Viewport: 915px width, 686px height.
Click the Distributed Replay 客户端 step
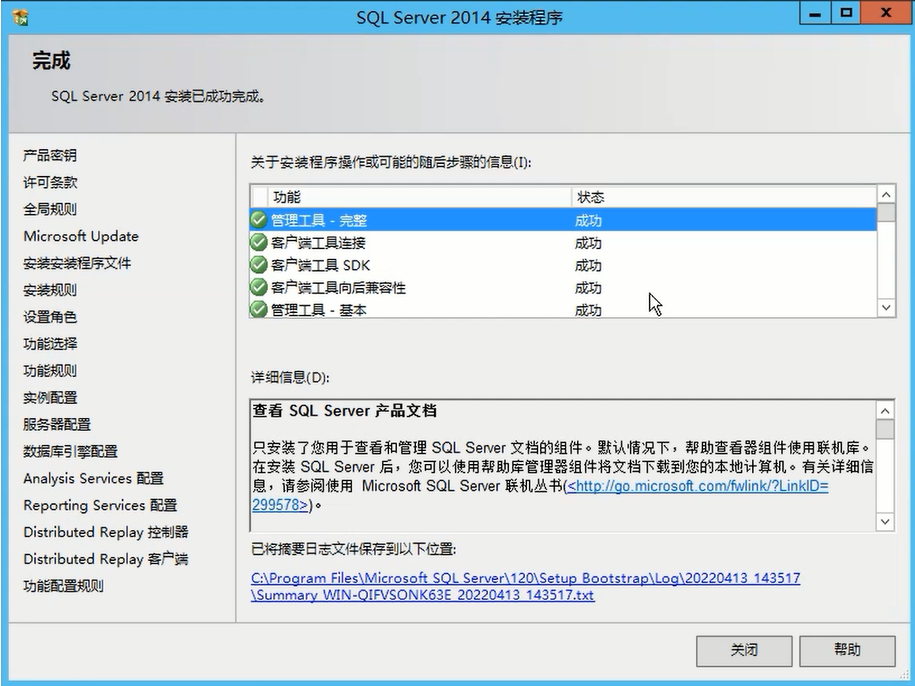[106, 559]
